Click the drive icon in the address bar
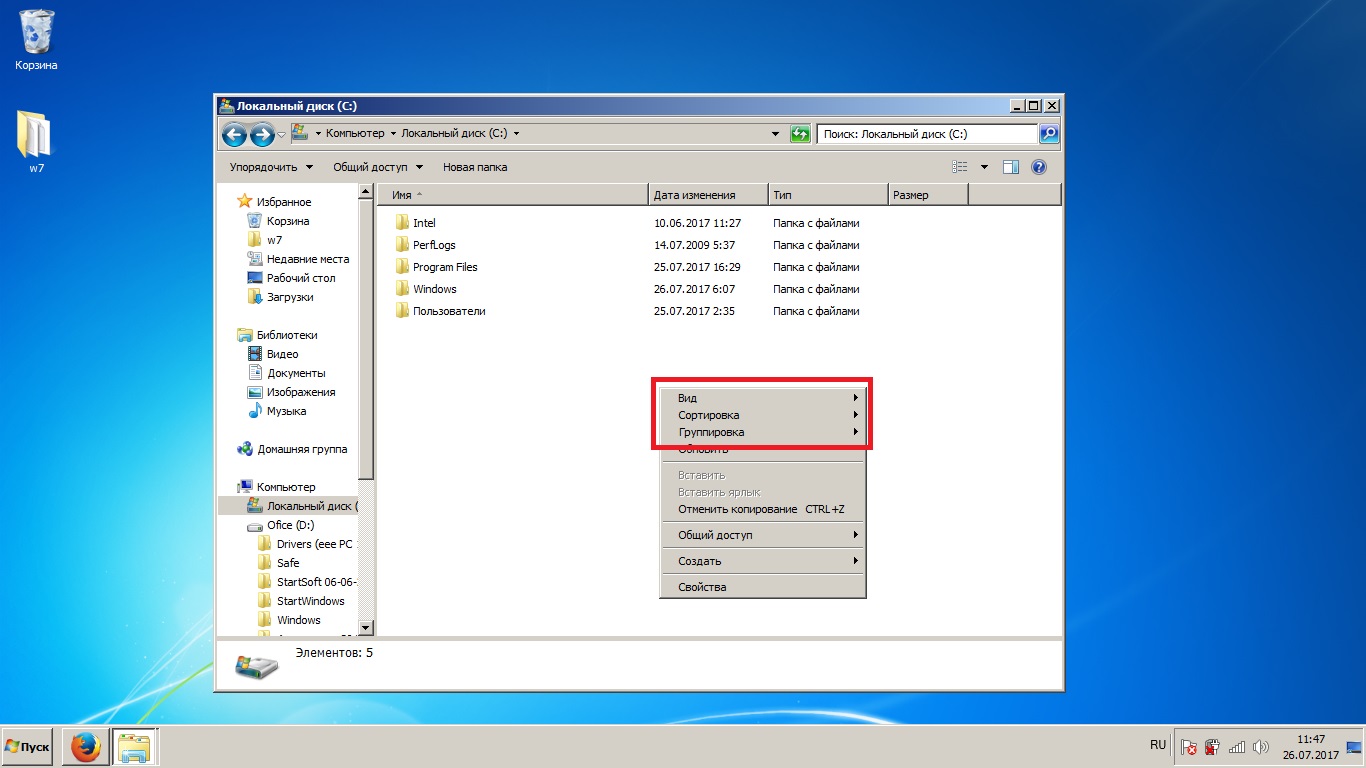This screenshot has width=1366, height=768. 299,133
